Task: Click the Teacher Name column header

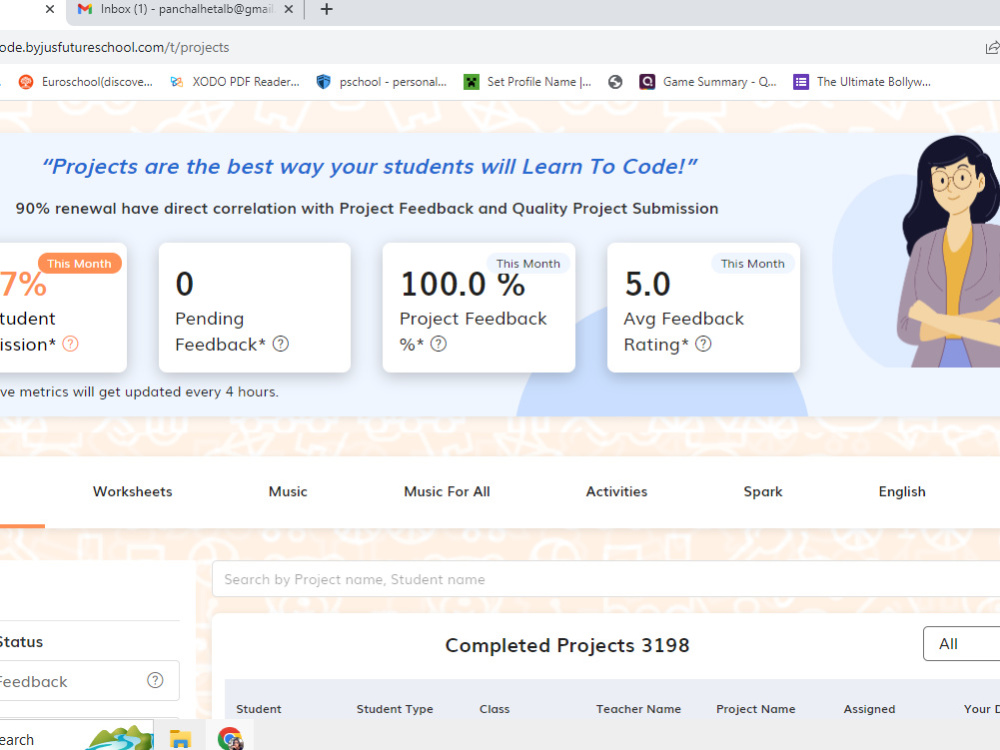Action: (638, 709)
